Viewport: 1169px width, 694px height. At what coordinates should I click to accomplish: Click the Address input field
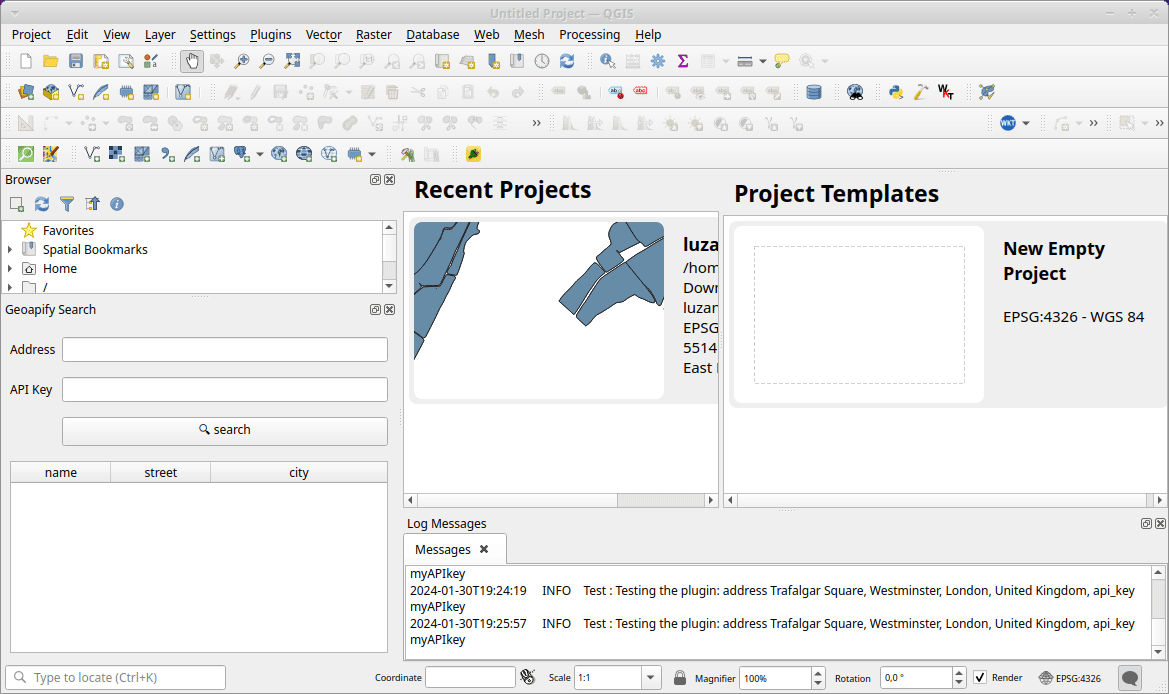224,350
